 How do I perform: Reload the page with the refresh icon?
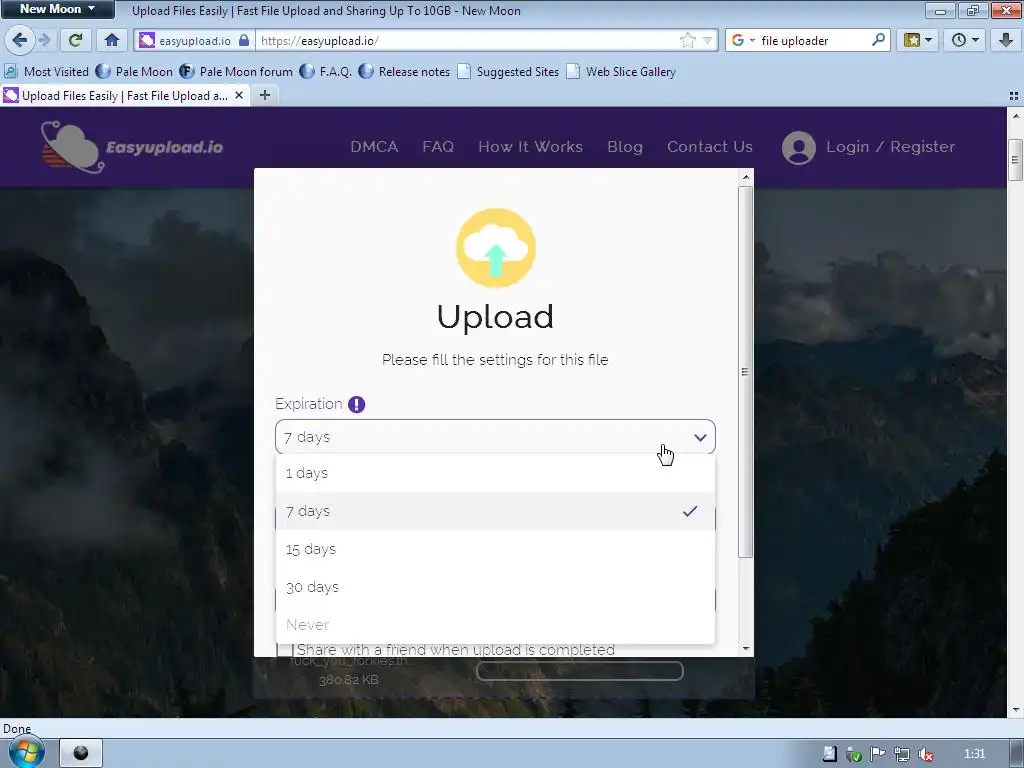click(75, 40)
